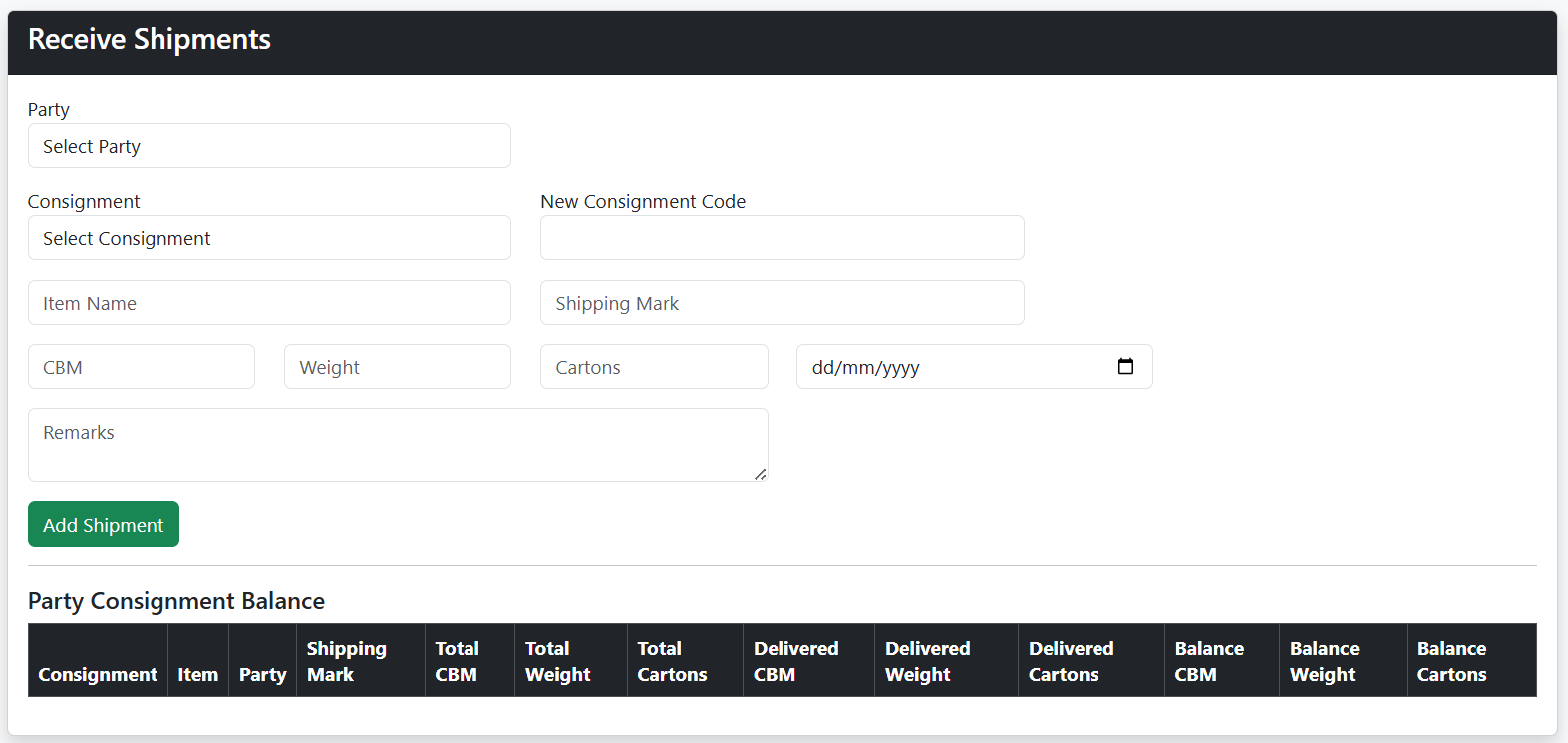Click the New Consignment Code label
The height and width of the screenshot is (743, 1568).
(x=643, y=201)
